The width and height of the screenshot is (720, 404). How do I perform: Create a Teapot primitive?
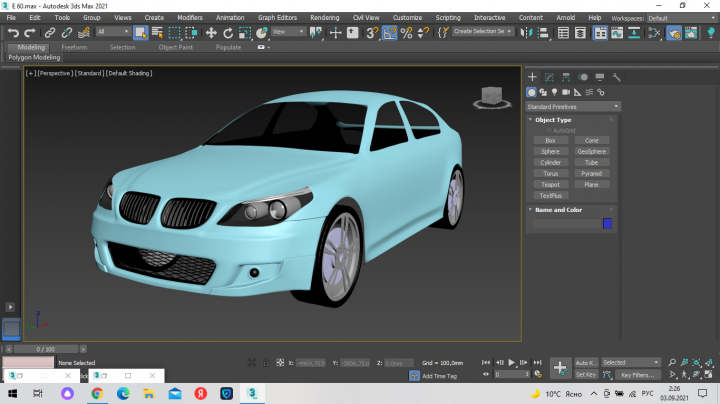(x=551, y=185)
